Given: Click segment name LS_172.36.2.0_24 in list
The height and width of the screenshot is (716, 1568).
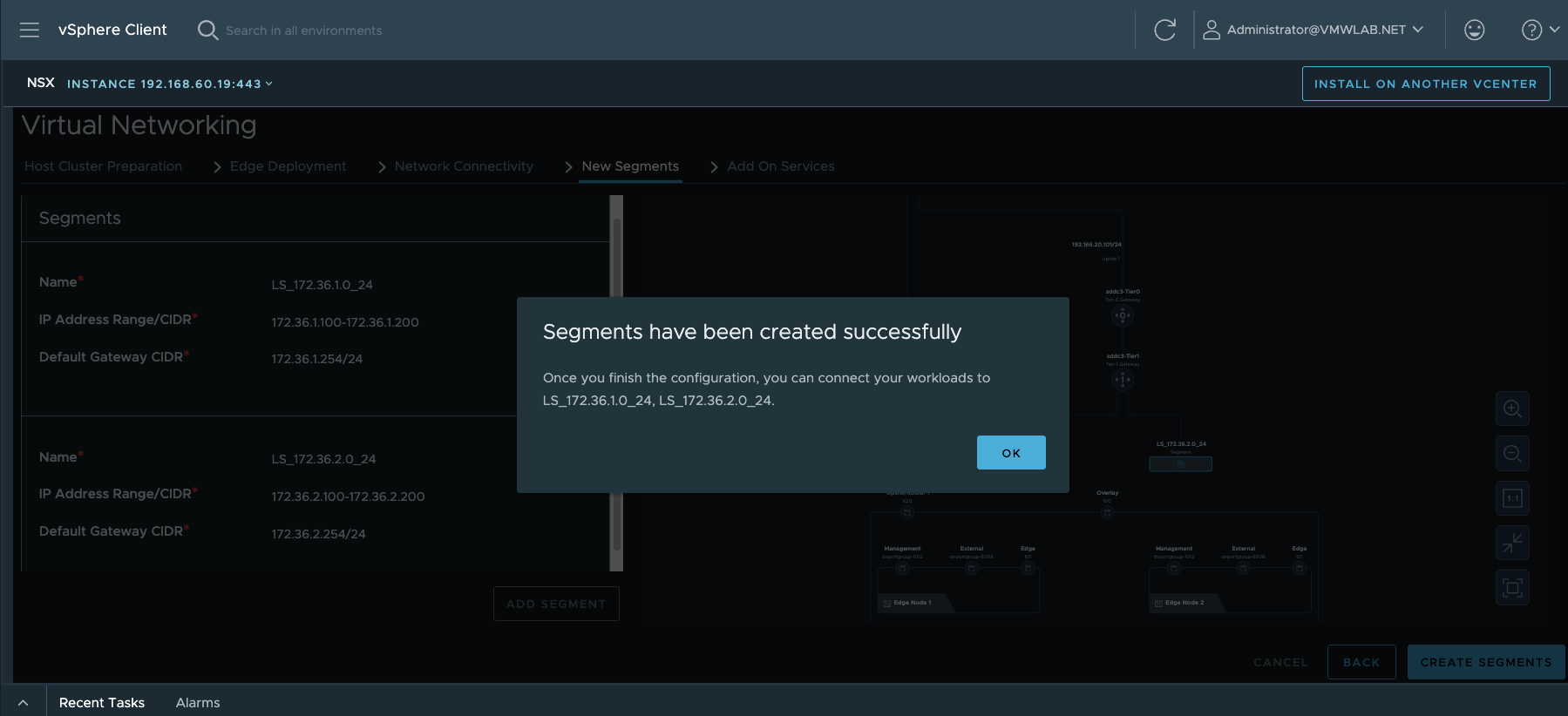Looking at the screenshot, I should tap(324, 459).
